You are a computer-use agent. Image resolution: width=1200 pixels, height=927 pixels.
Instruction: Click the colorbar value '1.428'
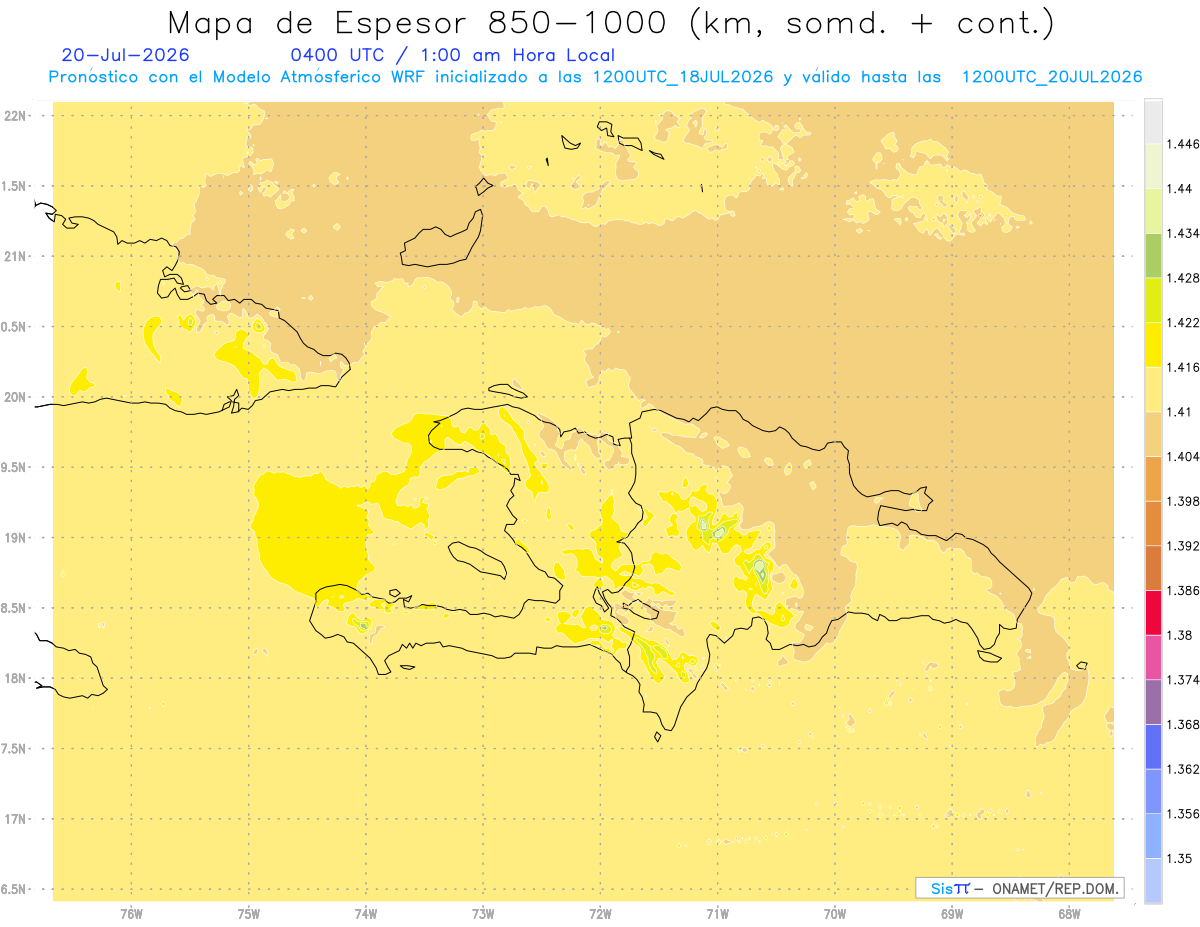(1183, 278)
